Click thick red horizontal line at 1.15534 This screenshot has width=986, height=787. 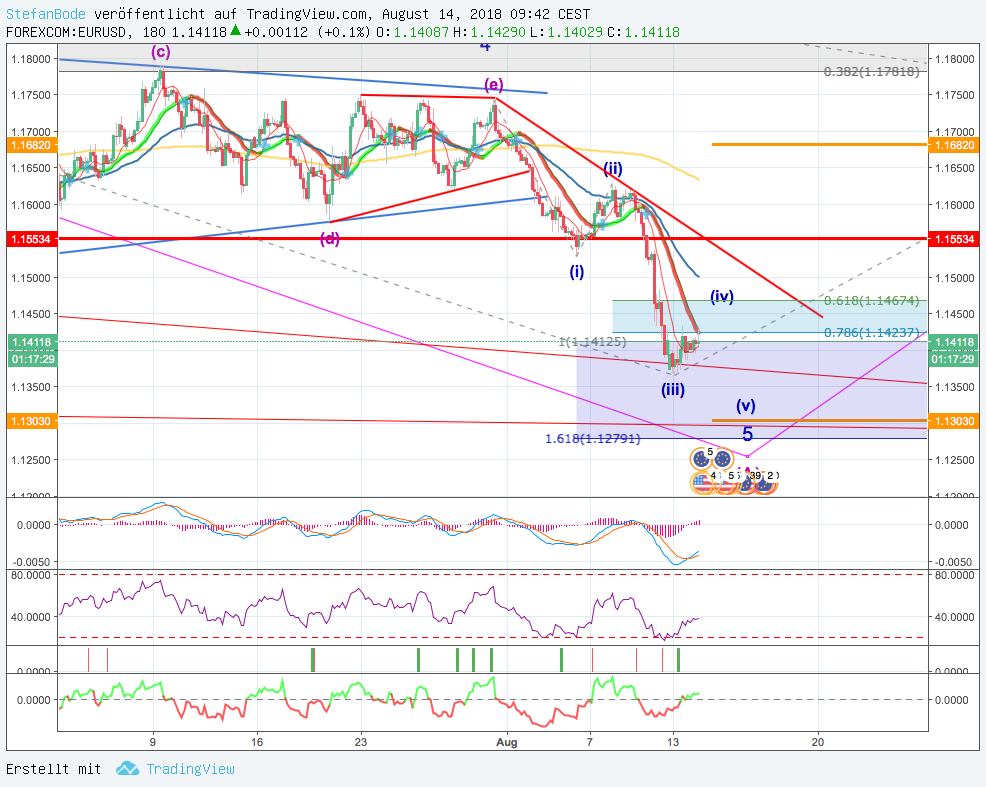[493, 239]
